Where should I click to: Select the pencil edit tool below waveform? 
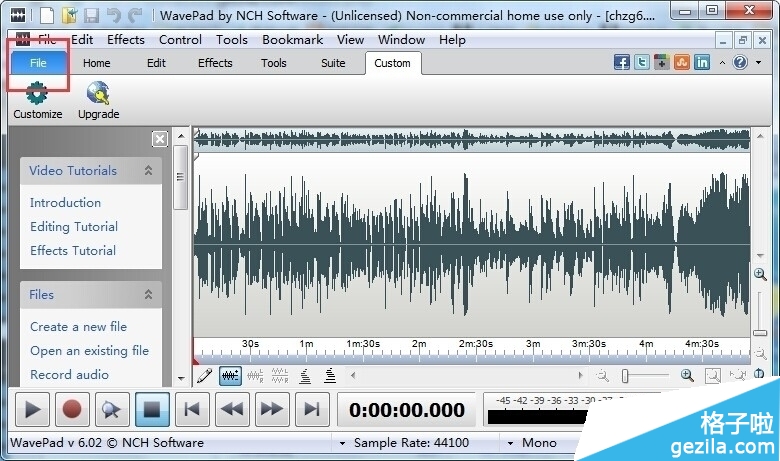pos(204,375)
